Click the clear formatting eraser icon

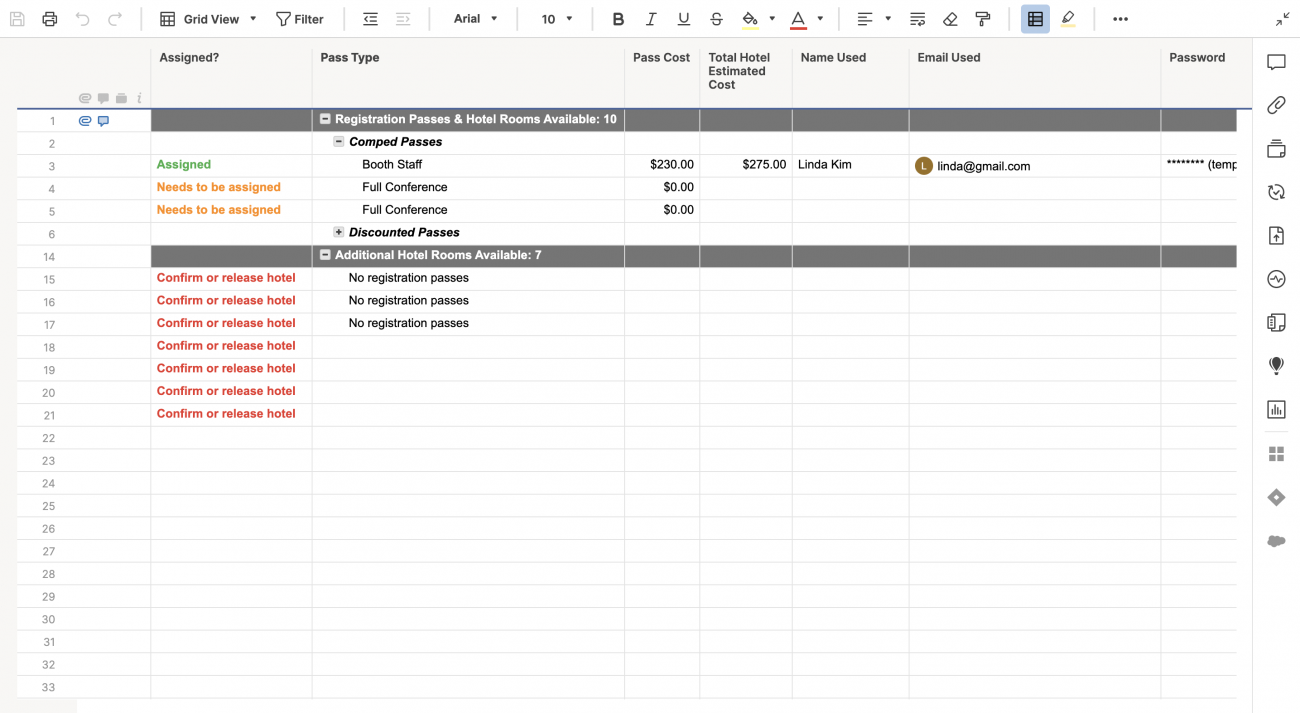(950, 19)
